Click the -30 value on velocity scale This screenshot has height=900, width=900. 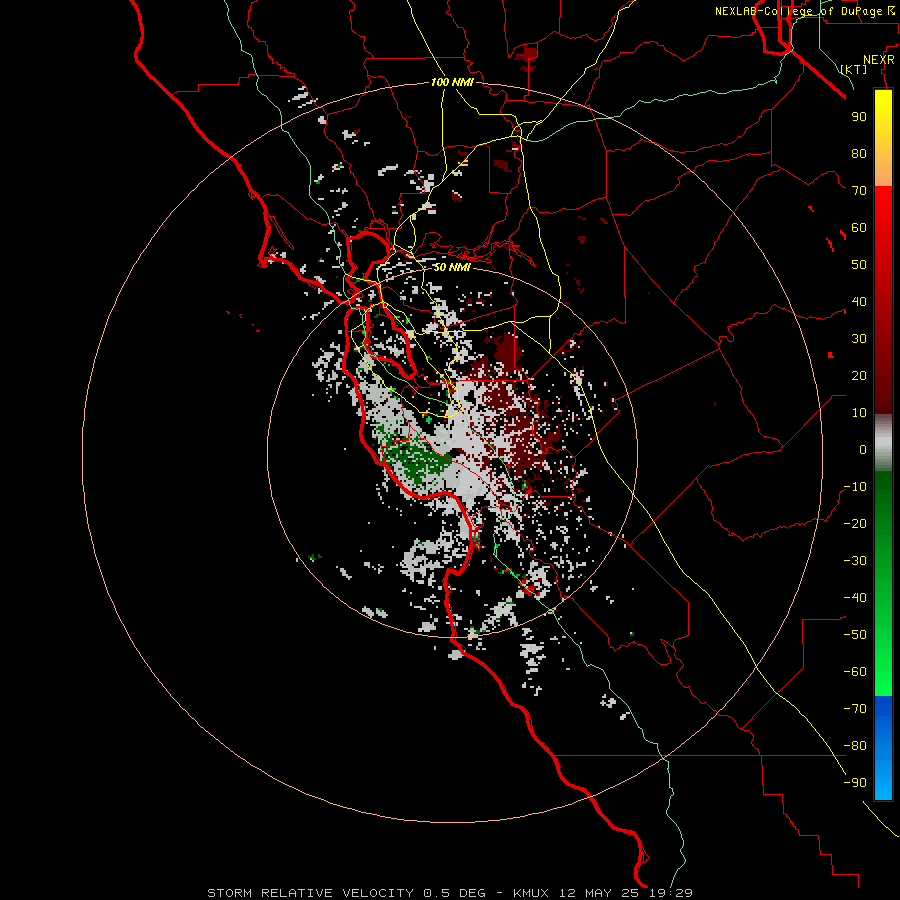pos(855,561)
